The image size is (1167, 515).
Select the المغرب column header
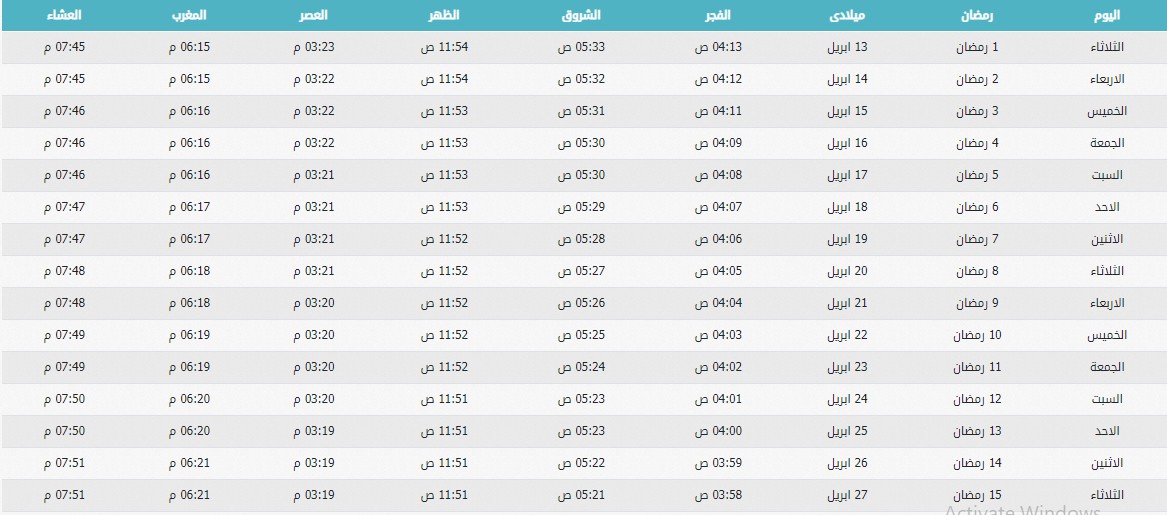(188, 15)
